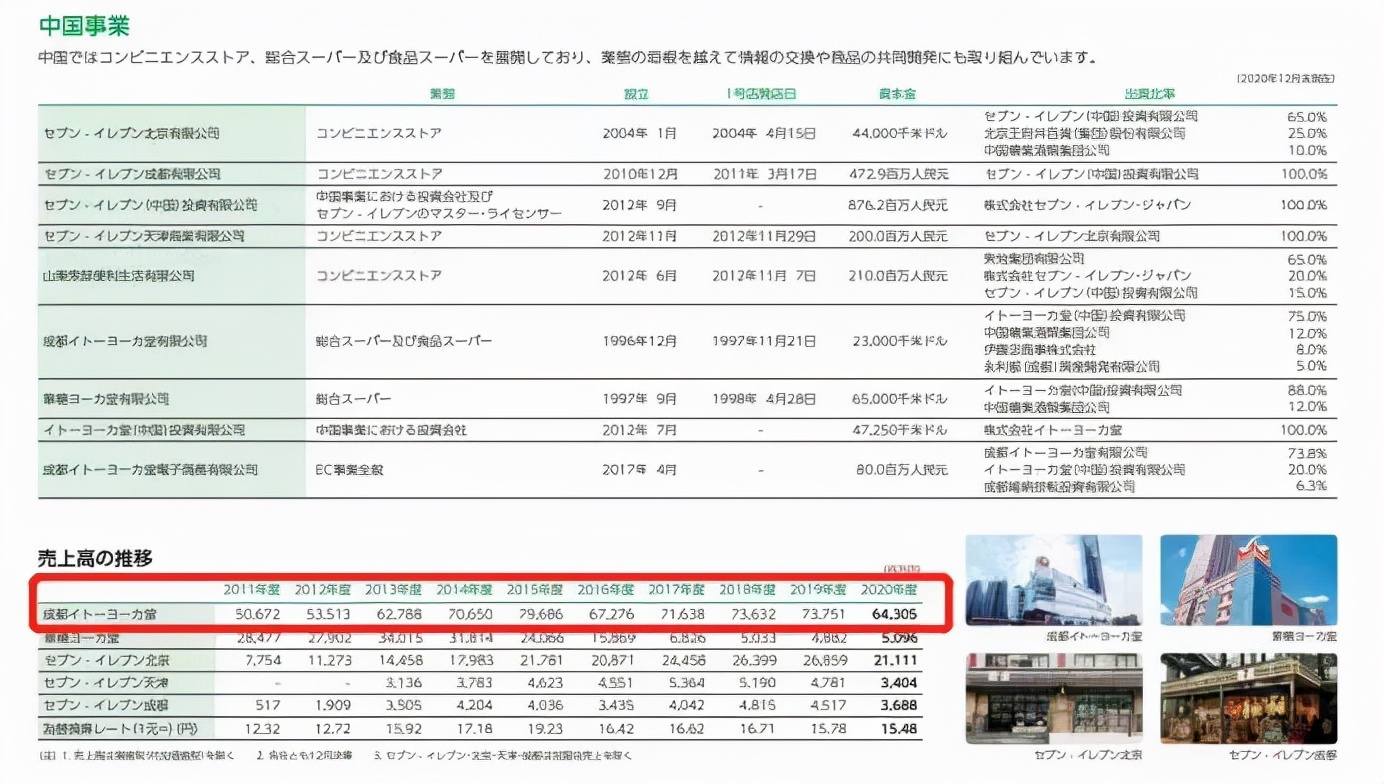Select the 2011年度 column header

click(252, 590)
